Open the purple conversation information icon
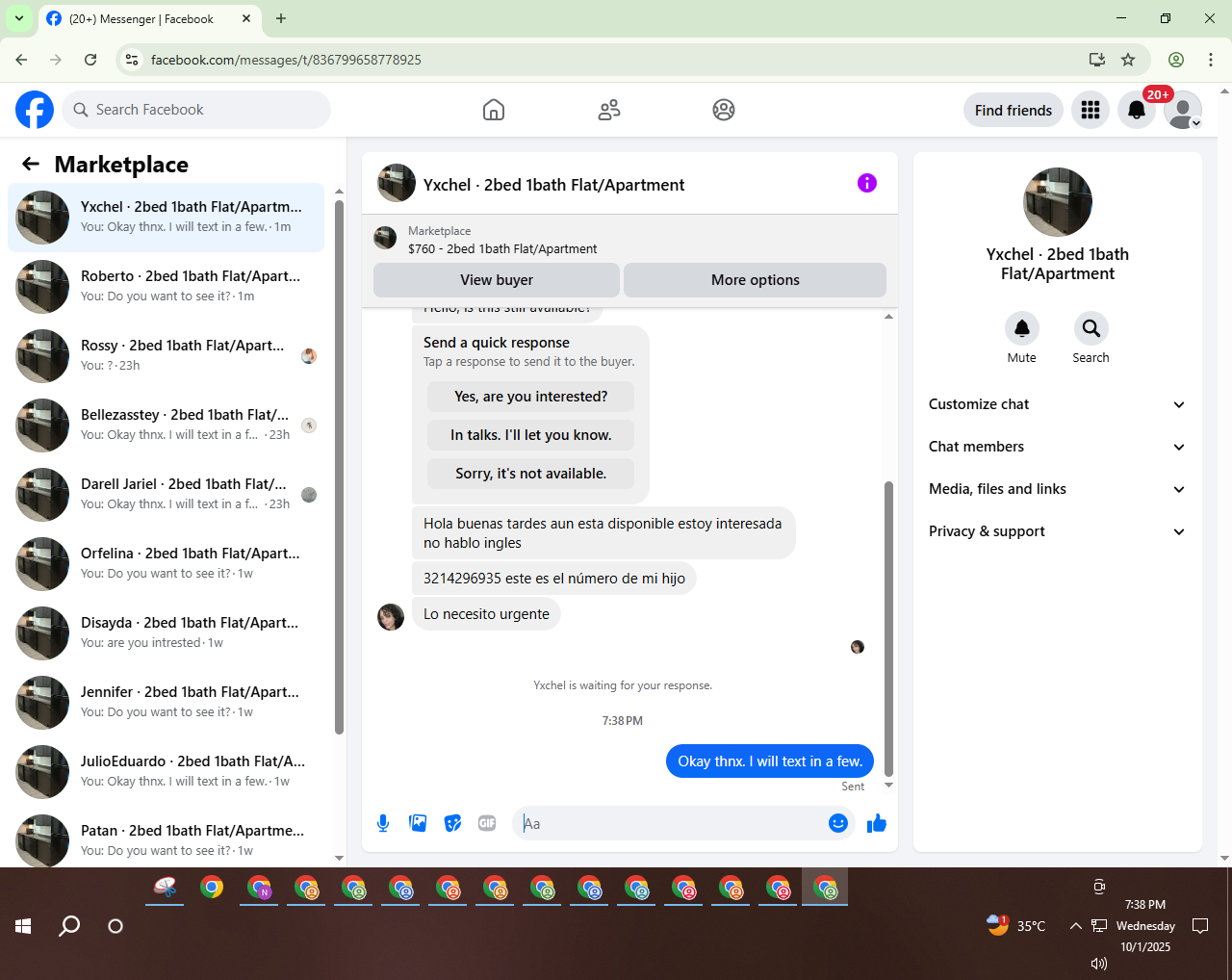 tap(867, 183)
